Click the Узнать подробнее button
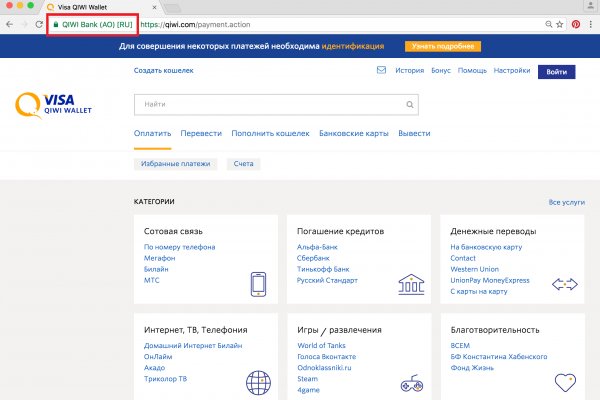 pos(442,46)
